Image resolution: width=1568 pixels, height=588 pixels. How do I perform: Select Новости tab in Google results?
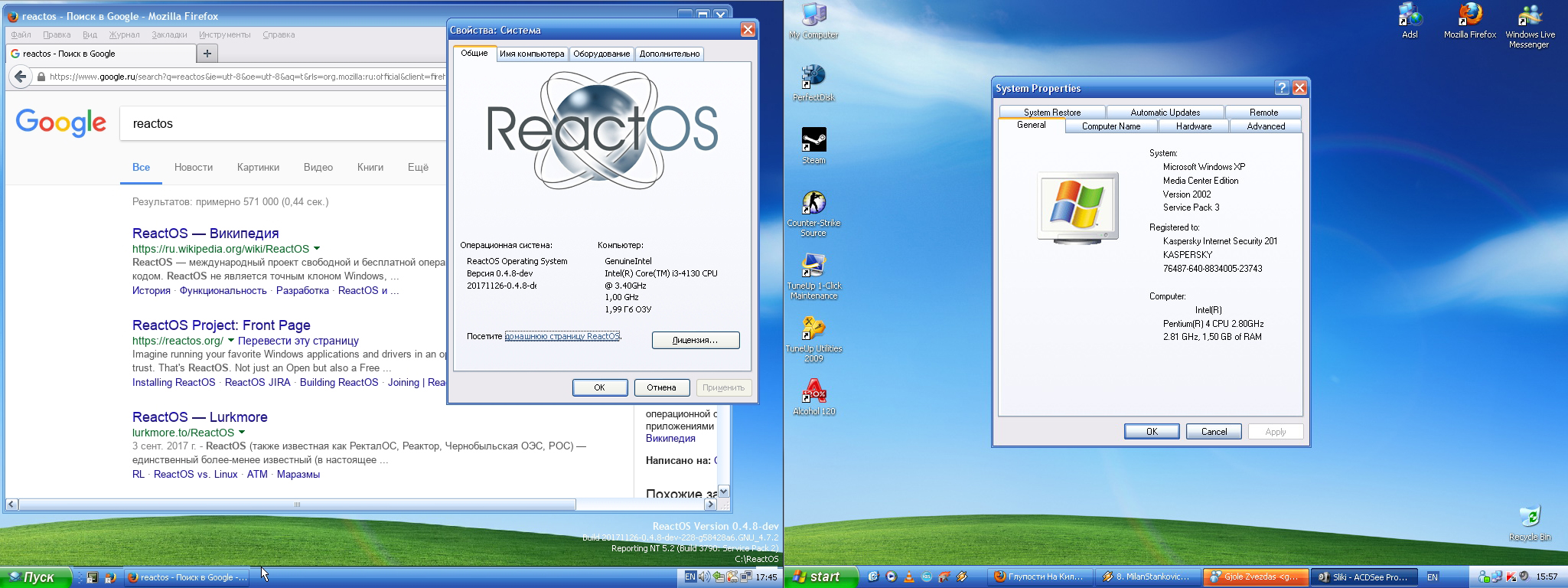tap(194, 167)
